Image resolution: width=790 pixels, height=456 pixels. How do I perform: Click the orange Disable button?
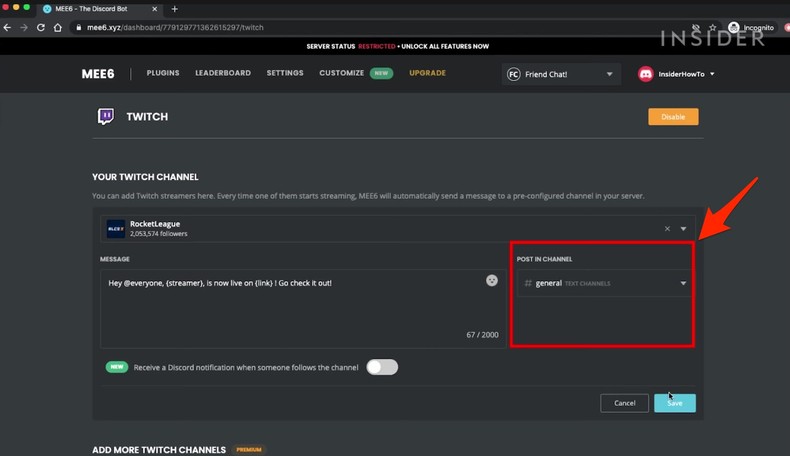tap(673, 117)
